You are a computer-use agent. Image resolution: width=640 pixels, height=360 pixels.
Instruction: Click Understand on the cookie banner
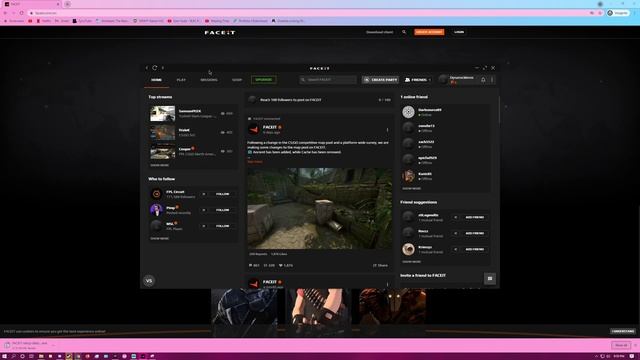pyautogui.click(x=623, y=331)
